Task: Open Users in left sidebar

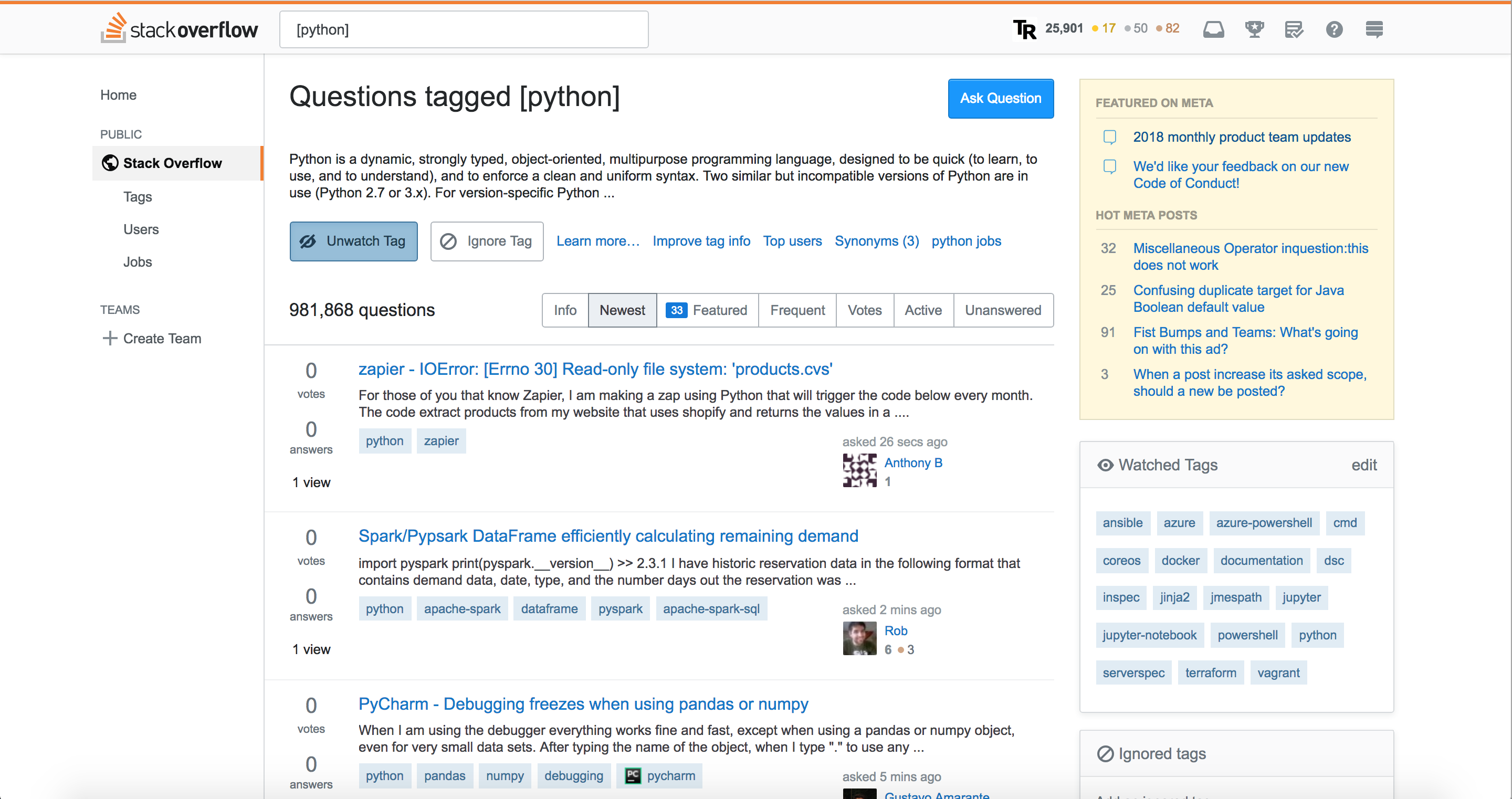Action: [x=141, y=229]
